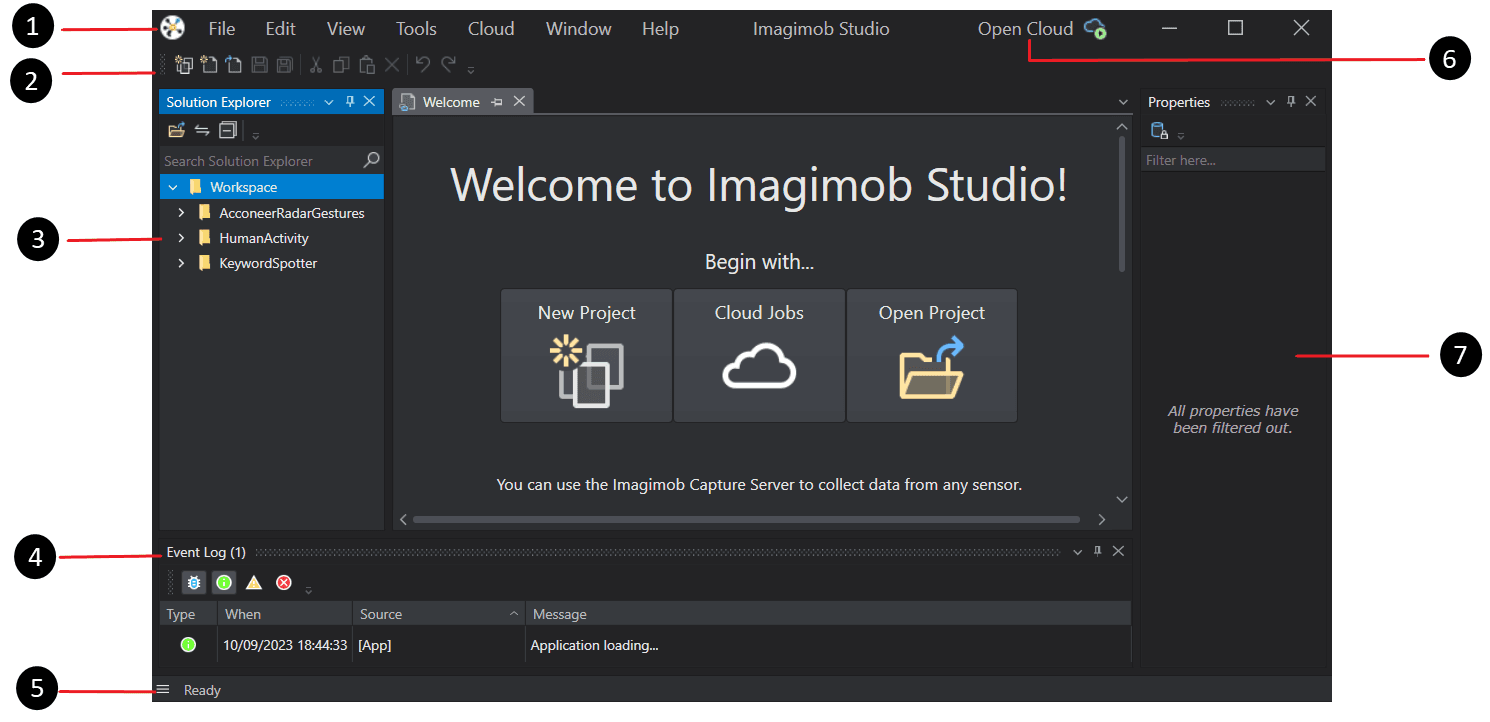Open Properties panel options dropdown arrow
This screenshot has width=1490, height=722.
click(x=1271, y=102)
